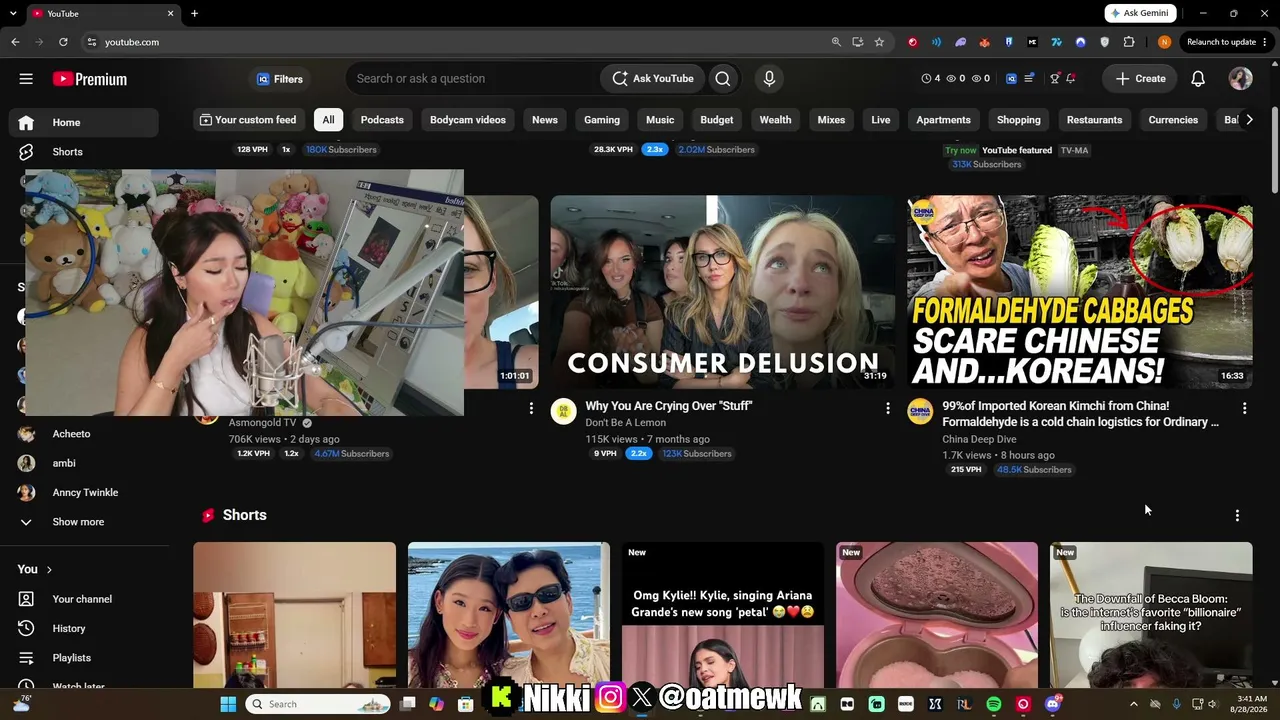Open the Consumer Delusion video thumbnail
The image size is (1280, 720).
pyautogui.click(x=722, y=291)
